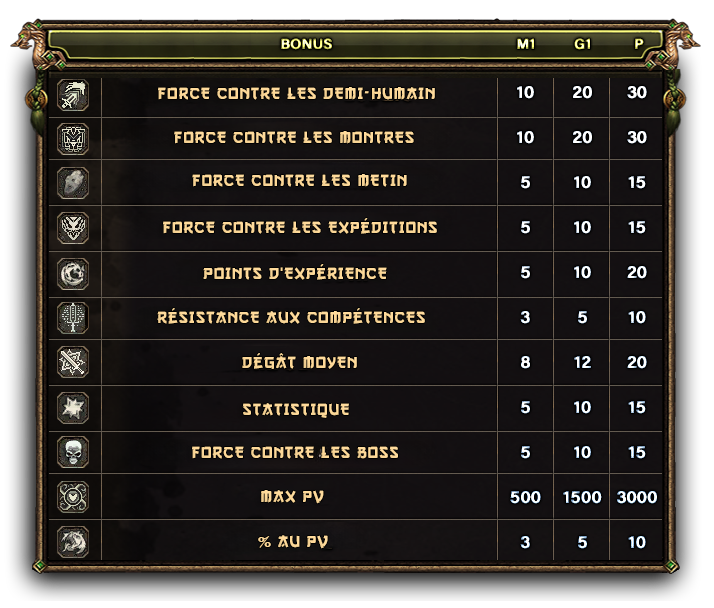Viewport: 714px width, 608px height.
Task: Select the heart emblem Max PV icon
Action: pyautogui.click(x=73, y=497)
